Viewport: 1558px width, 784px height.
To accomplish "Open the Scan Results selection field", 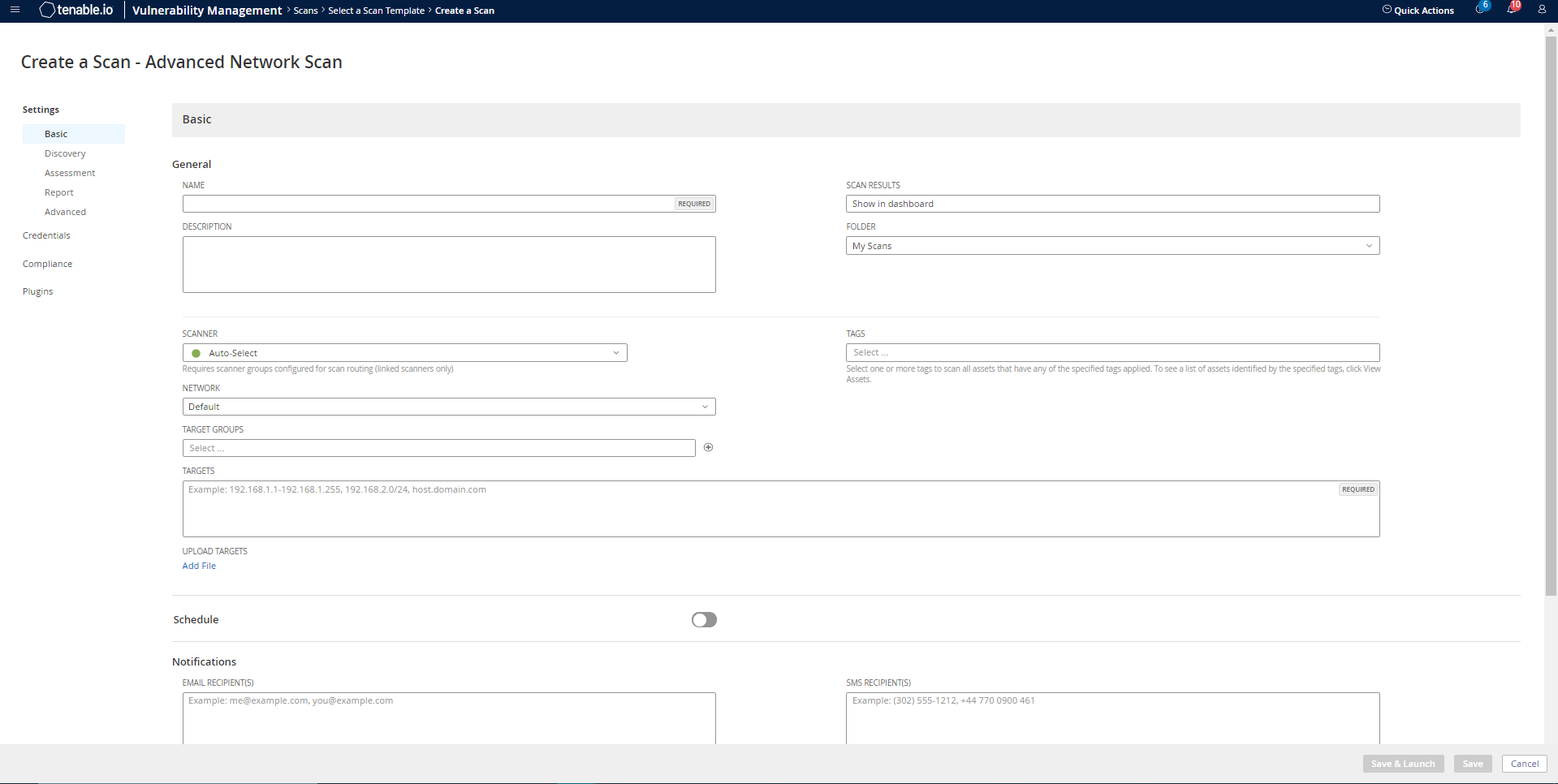I will 1111,204.
